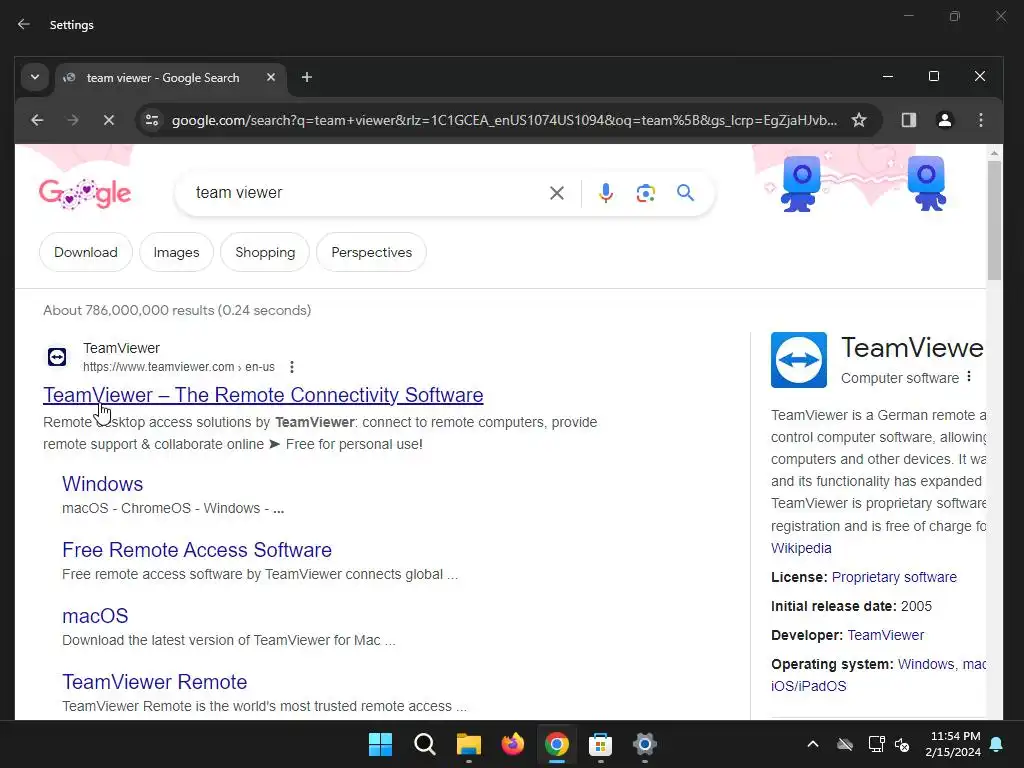Click the scrollbar up arrow
Screen dimensions: 1024x768
994,153
